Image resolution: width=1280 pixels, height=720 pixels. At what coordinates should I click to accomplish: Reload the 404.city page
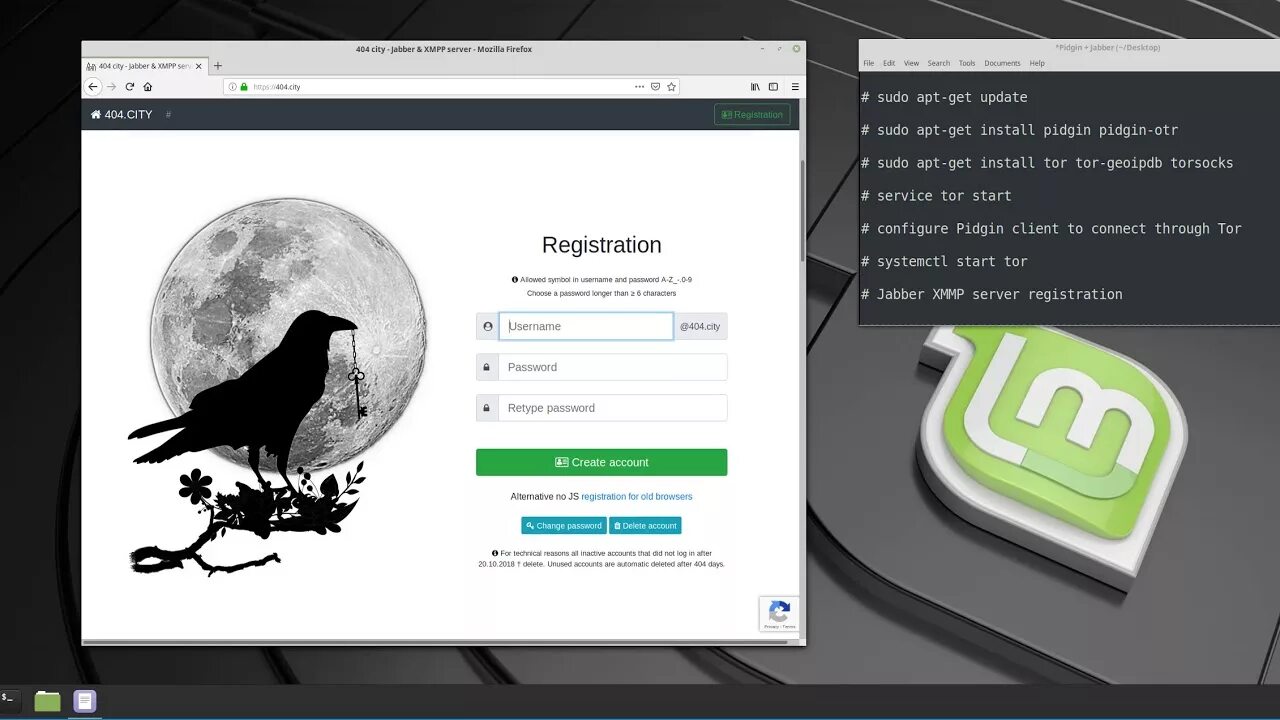129,87
